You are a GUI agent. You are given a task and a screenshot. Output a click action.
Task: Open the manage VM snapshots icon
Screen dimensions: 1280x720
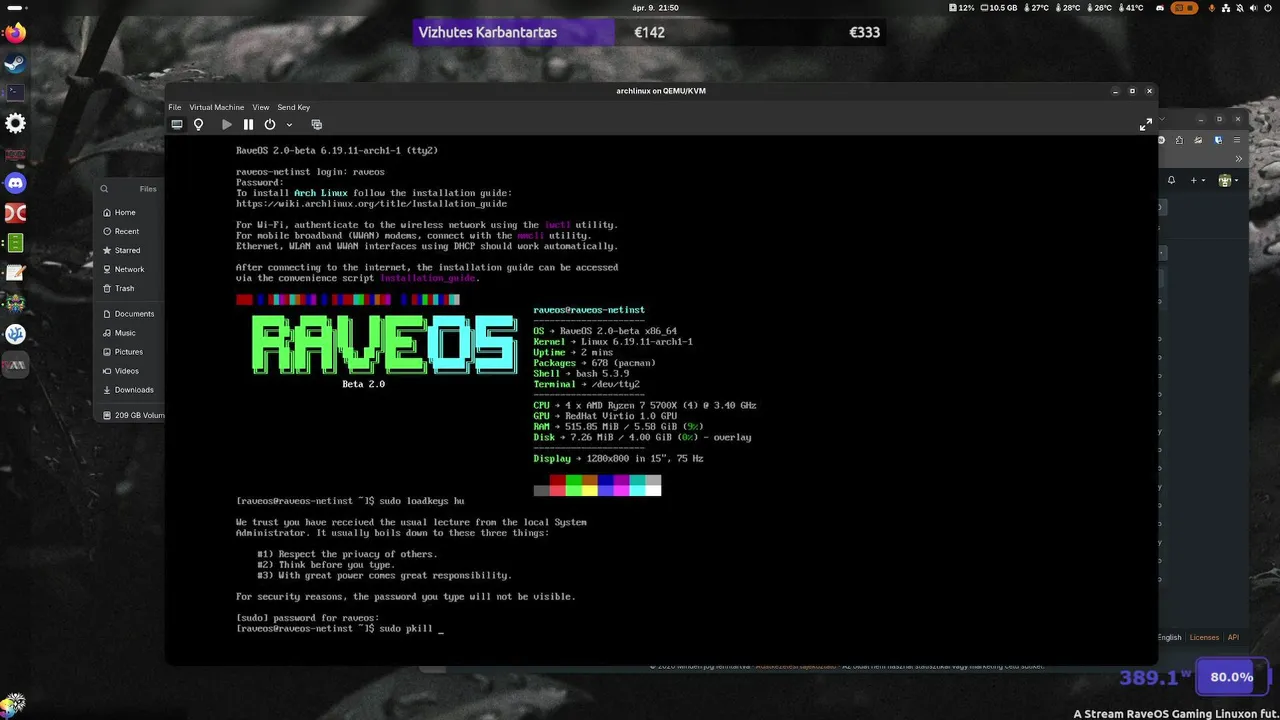[x=316, y=124]
